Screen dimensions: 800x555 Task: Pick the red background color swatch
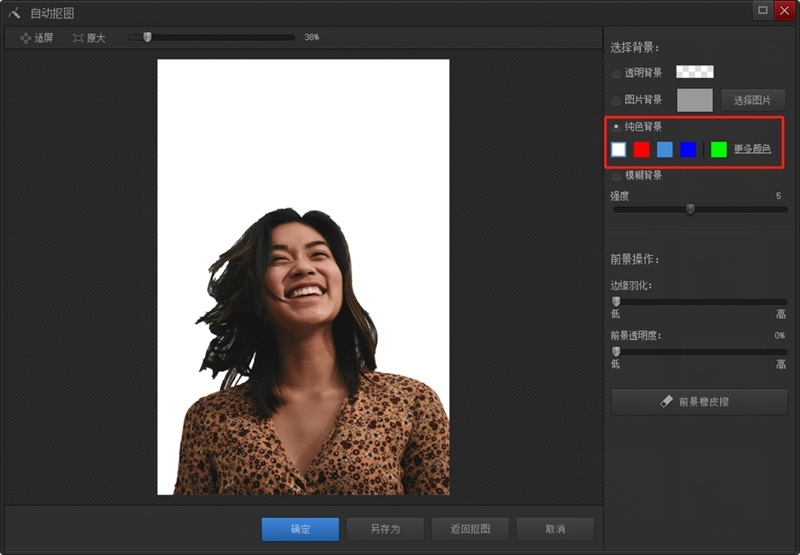pos(642,149)
